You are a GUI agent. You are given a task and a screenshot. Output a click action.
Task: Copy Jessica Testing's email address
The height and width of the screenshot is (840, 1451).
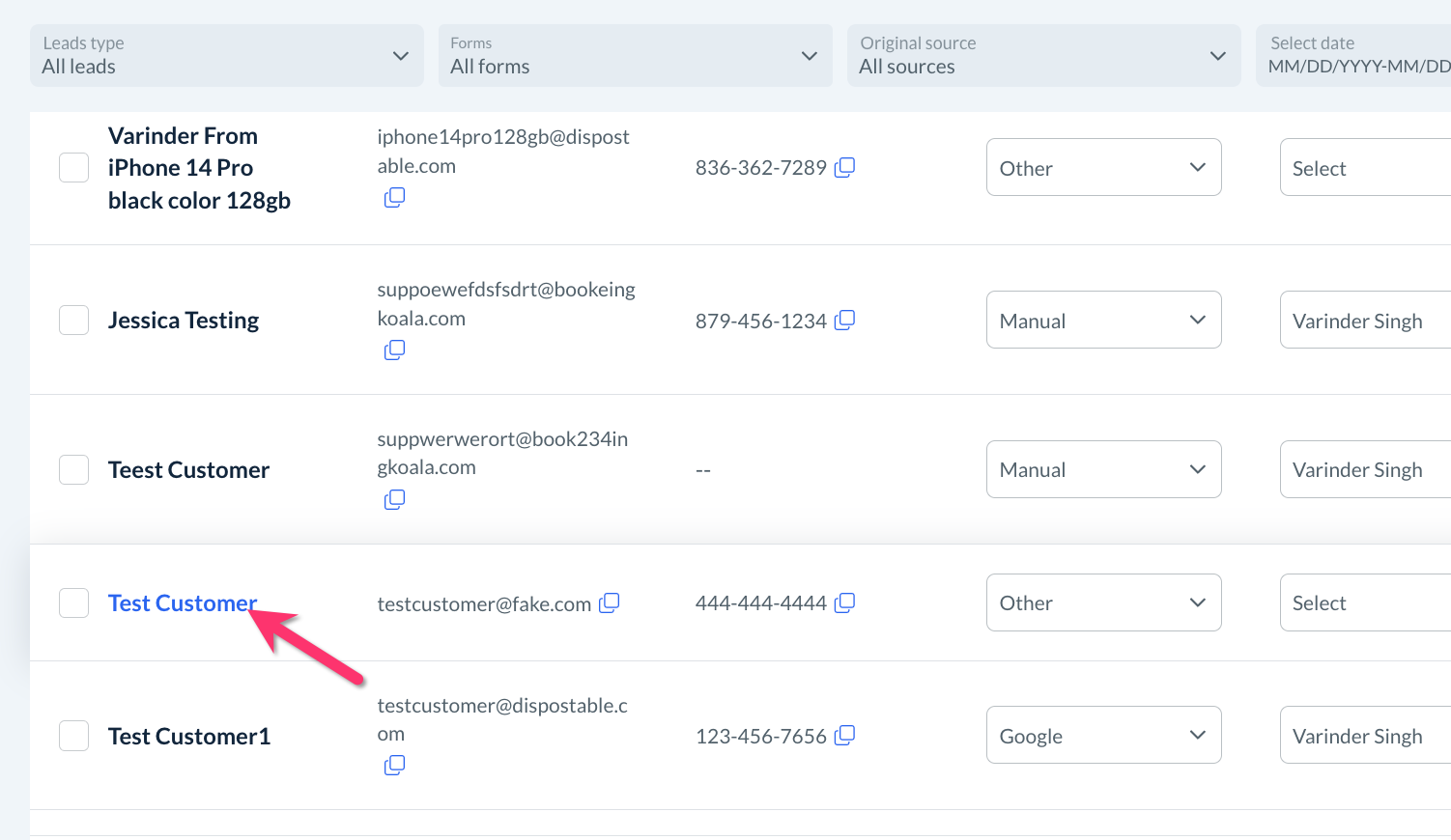click(x=394, y=350)
